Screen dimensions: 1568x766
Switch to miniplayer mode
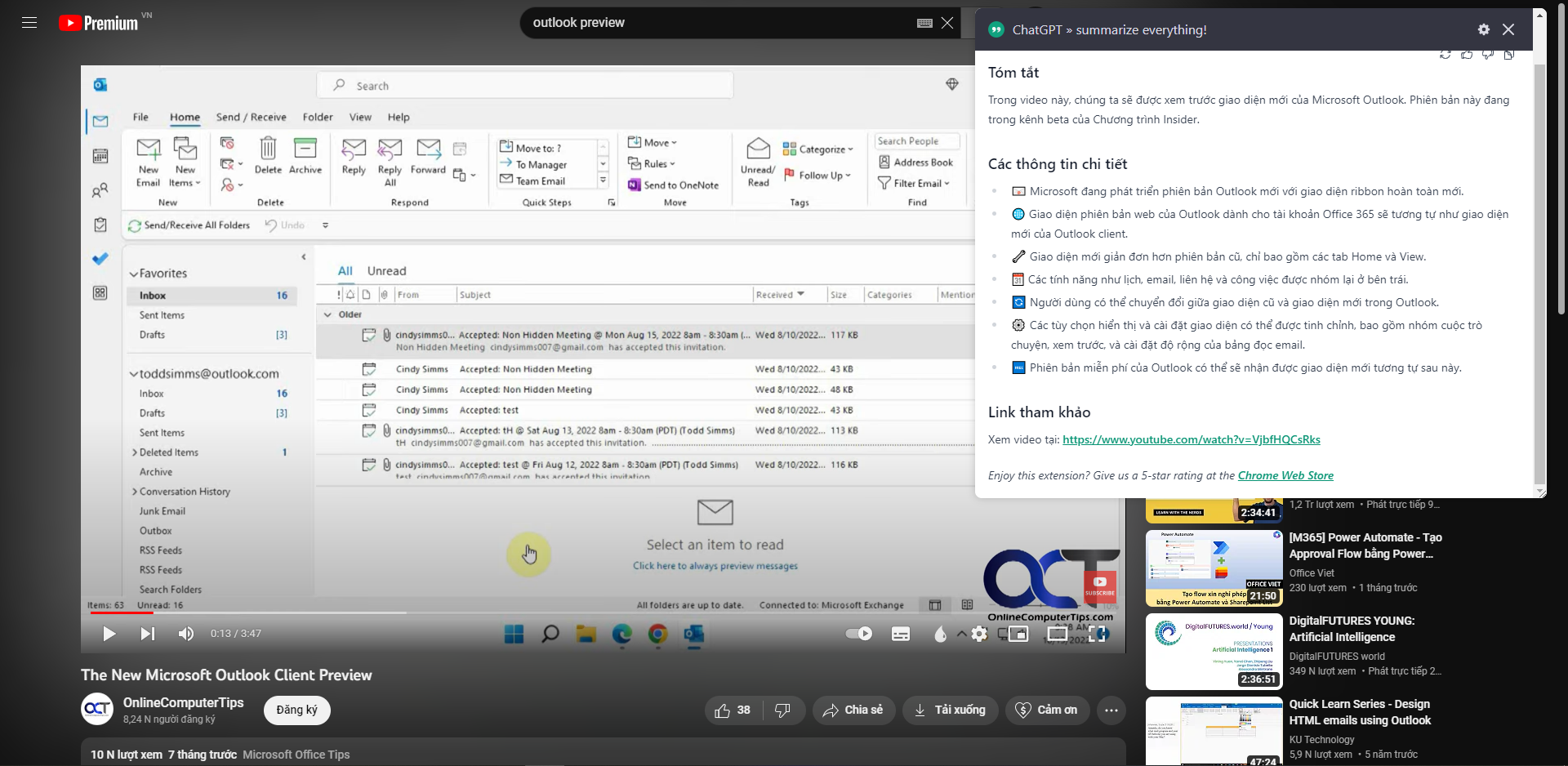[1018, 634]
